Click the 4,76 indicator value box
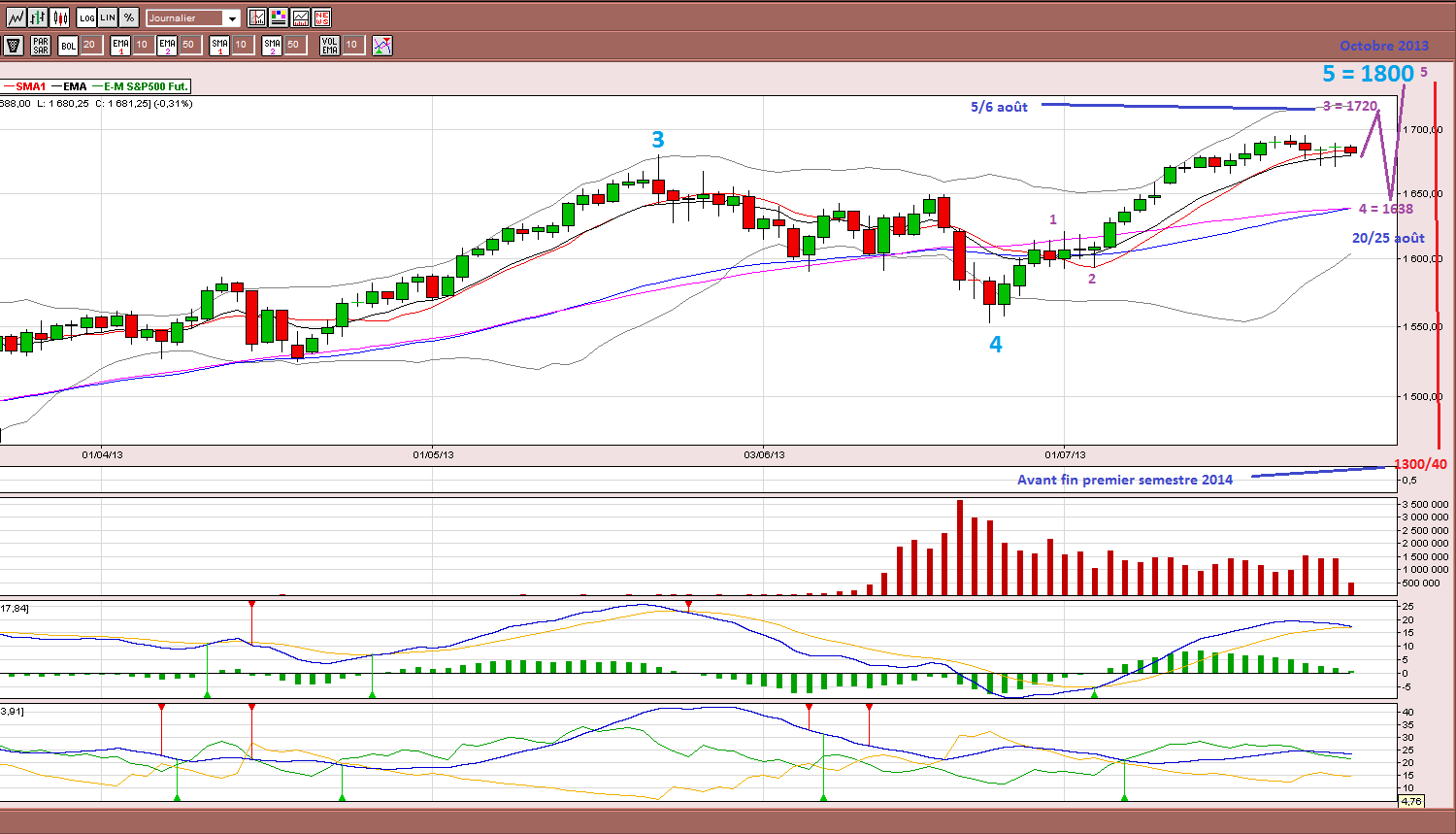This screenshot has height=834, width=1456. pyautogui.click(x=1410, y=801)
